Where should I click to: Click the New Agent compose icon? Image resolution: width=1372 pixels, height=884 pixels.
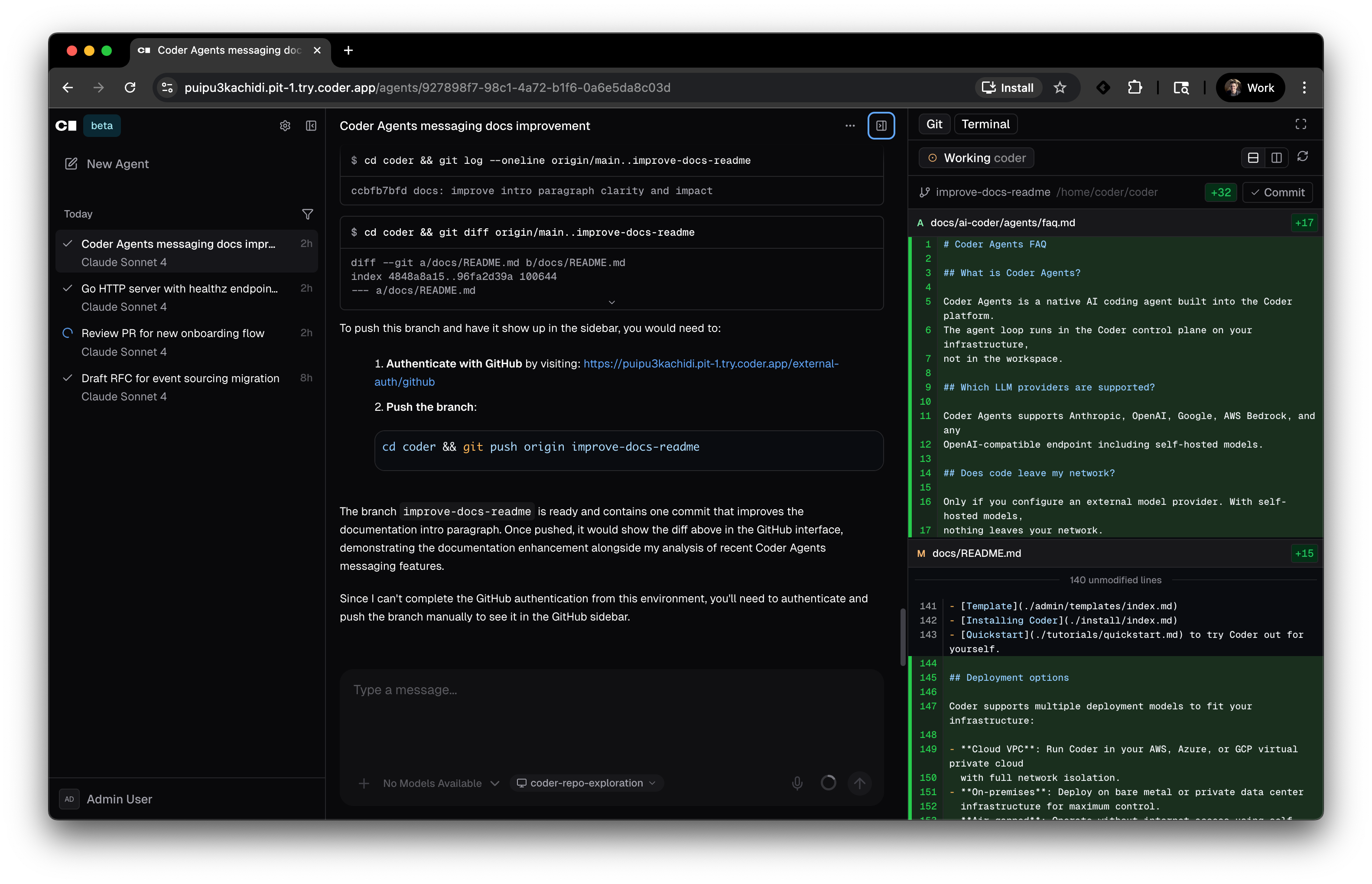point(71,164)
